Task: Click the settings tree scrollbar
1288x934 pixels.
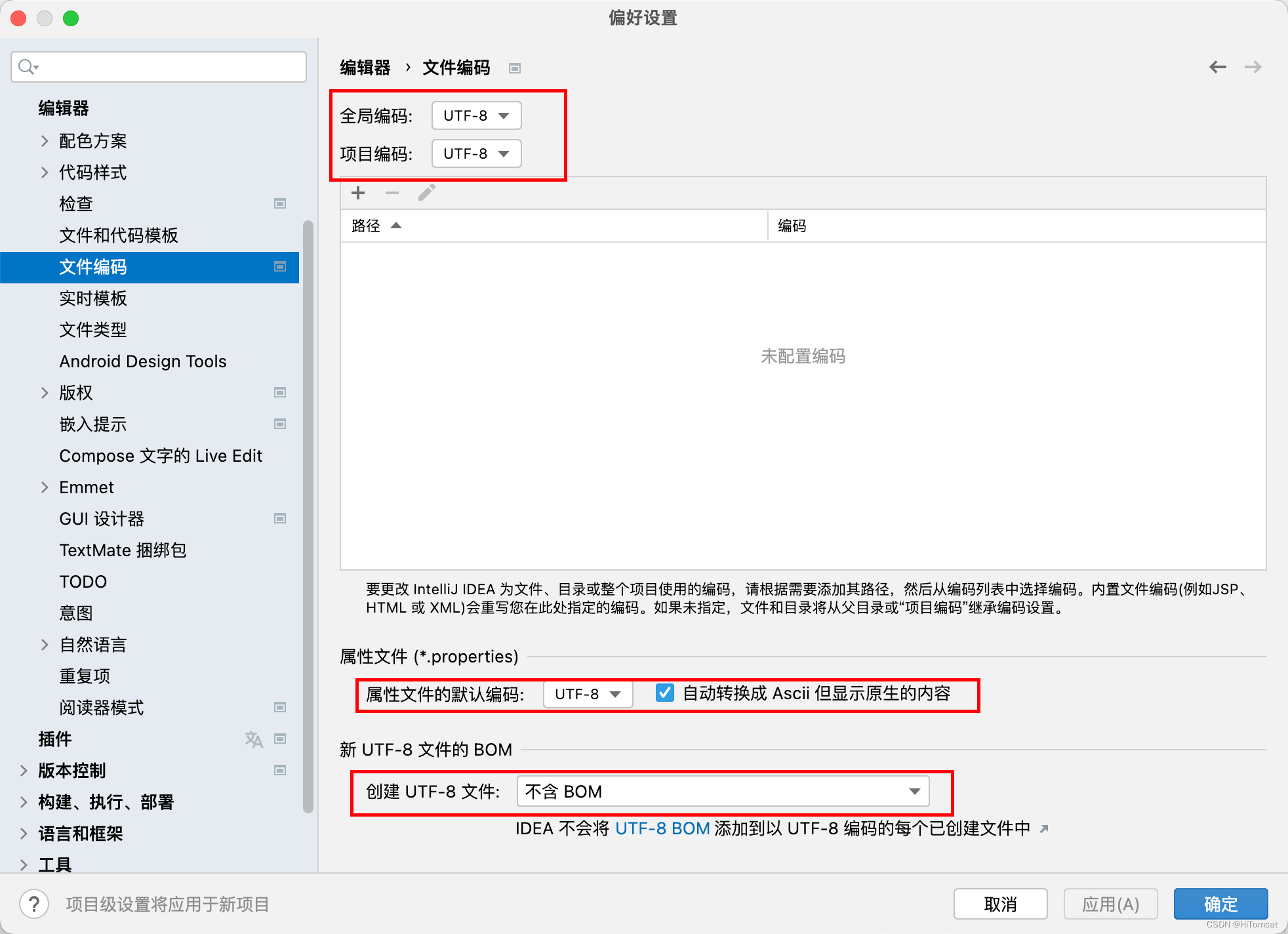Action: [308, 517]
